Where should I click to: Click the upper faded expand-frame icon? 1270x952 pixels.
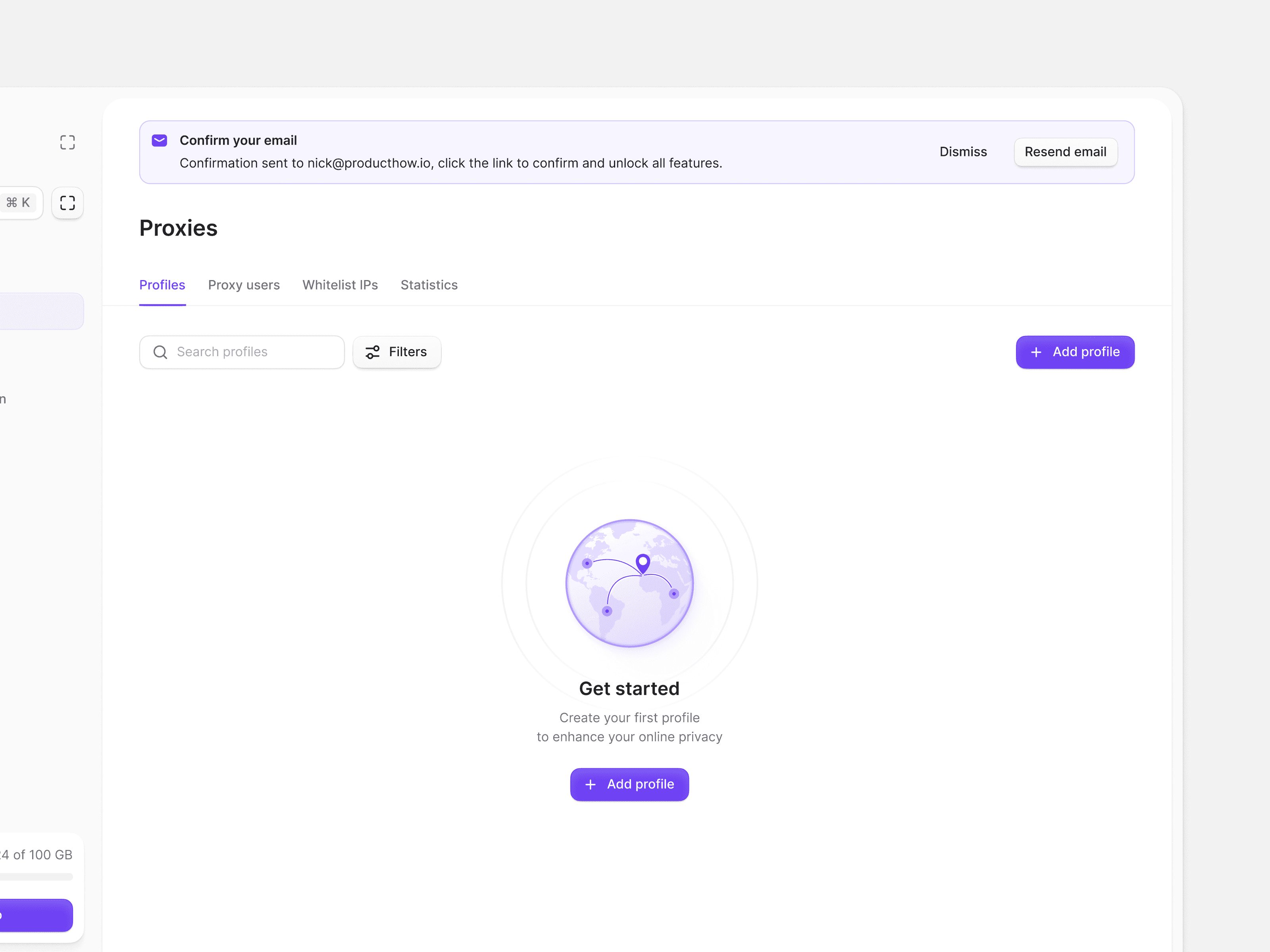tap(67, 142)
